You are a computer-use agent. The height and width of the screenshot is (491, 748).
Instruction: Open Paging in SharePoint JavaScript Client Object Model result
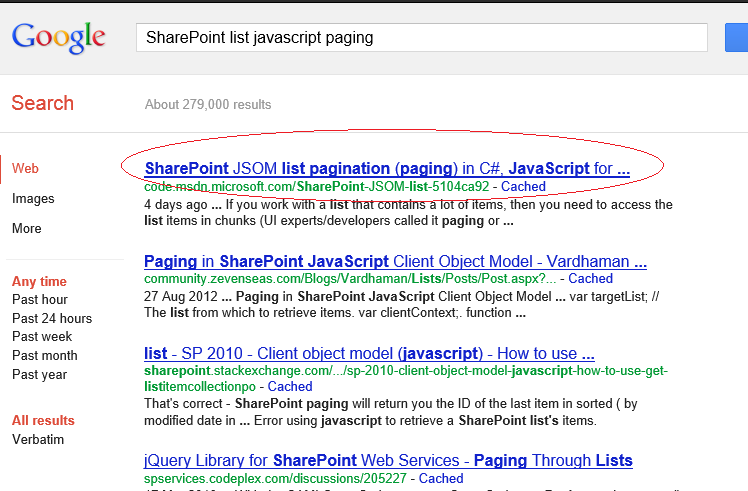point(395,261)
